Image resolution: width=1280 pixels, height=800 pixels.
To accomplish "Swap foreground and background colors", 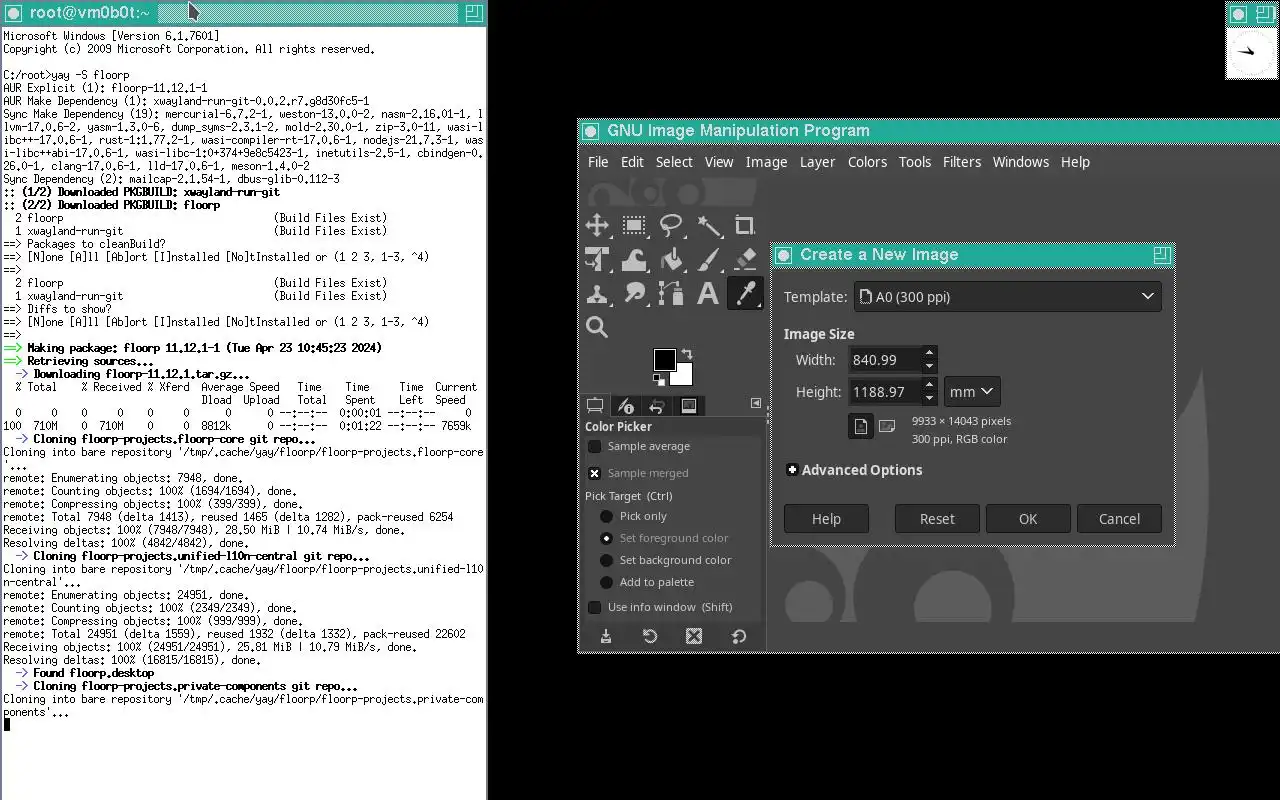I will pyautogui.click(x=687, y=354).
